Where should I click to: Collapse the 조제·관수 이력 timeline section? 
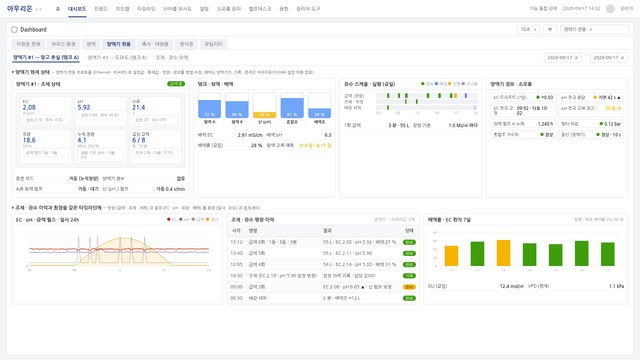(13, 208)
